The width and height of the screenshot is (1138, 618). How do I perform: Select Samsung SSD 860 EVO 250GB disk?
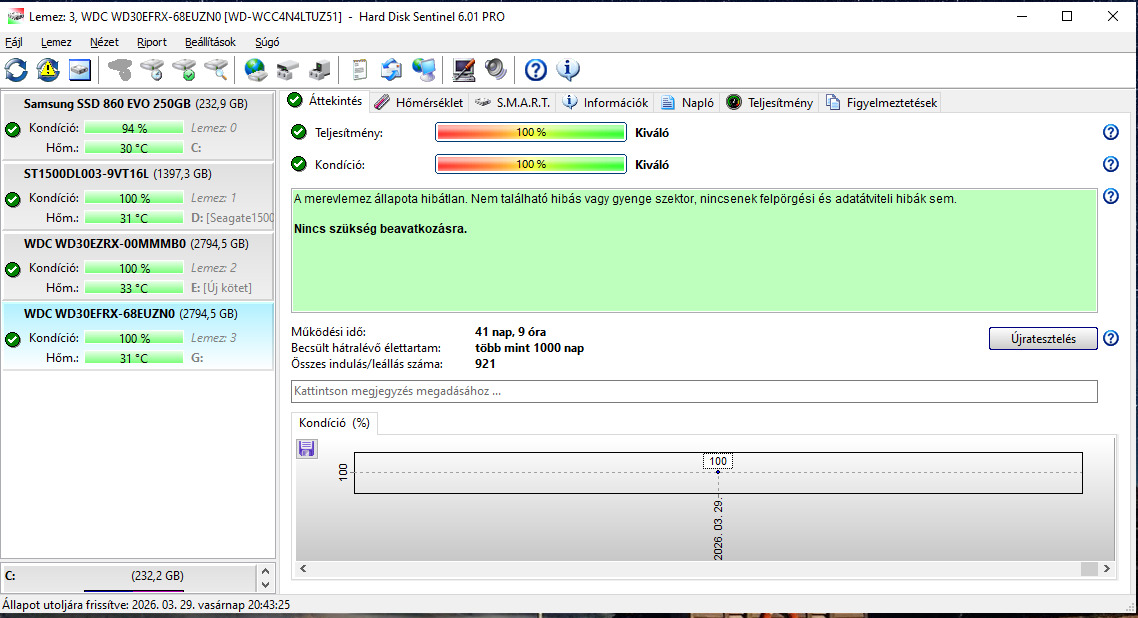138,125
